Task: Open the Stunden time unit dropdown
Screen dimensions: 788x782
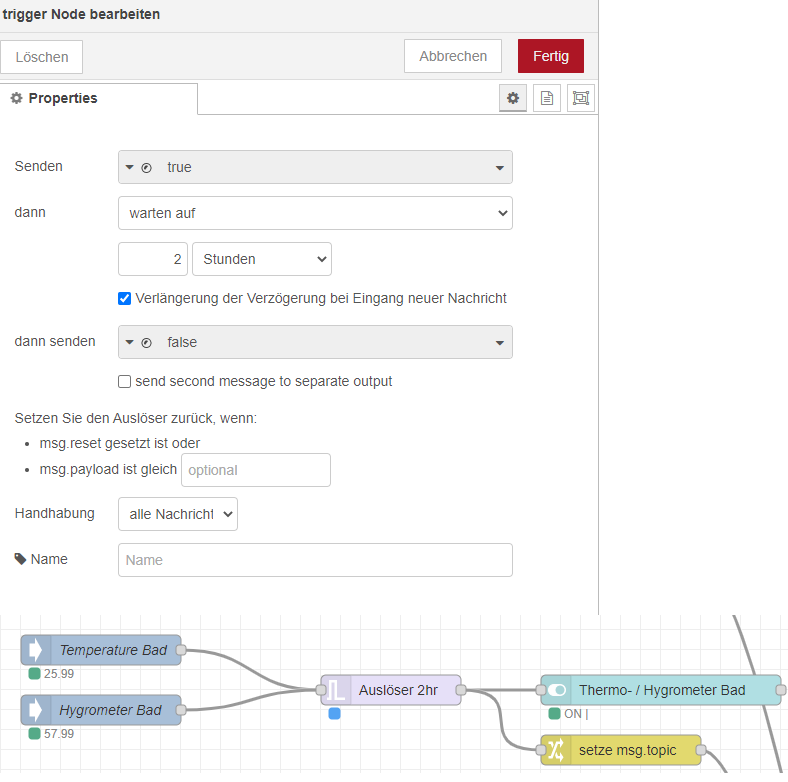Action: click(x=261, y=259)
